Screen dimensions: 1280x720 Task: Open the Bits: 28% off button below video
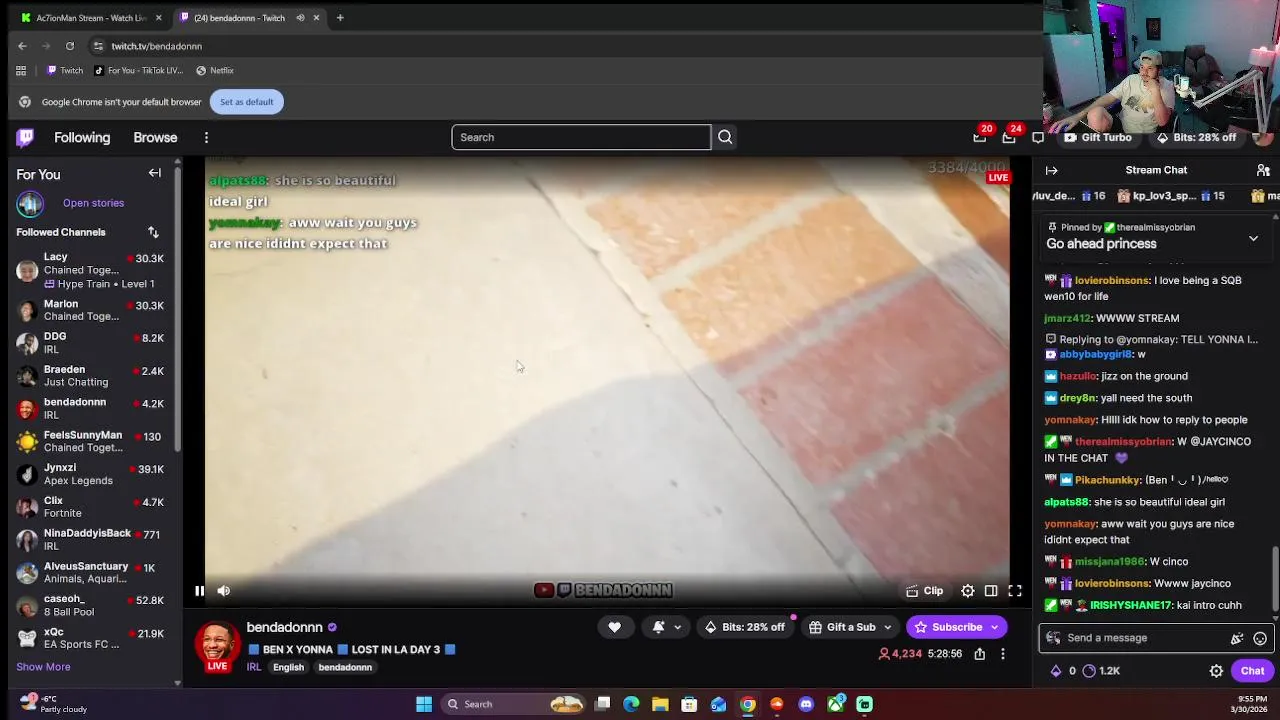click(x=744, y=627)
